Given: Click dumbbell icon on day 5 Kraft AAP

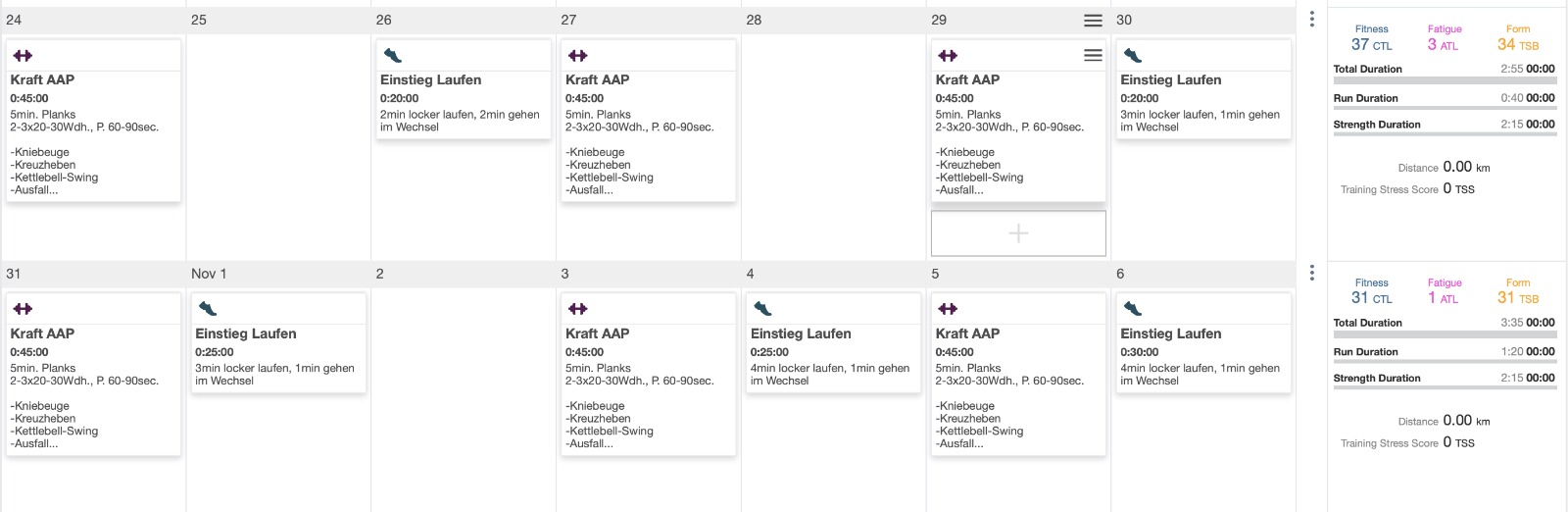Looking at the screenshot, I should pyautogui.click(x=948, y=309).
